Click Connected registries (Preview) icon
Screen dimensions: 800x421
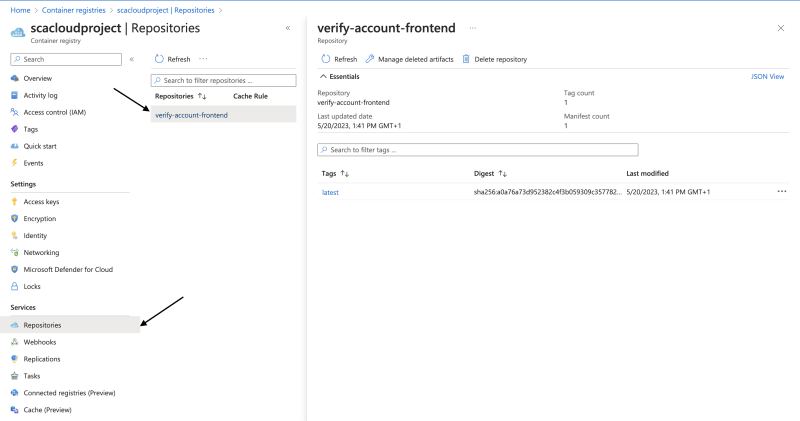[14, 392]
